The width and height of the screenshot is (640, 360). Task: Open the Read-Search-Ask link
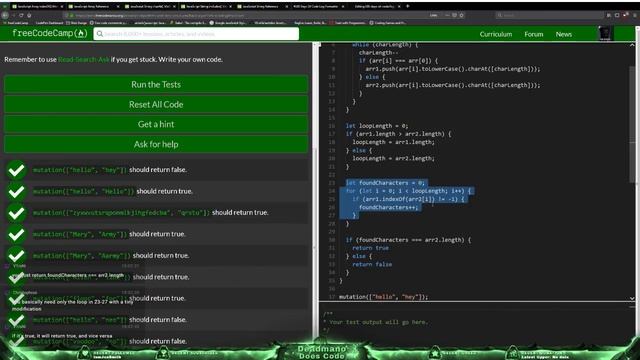(x=84, y=60)
